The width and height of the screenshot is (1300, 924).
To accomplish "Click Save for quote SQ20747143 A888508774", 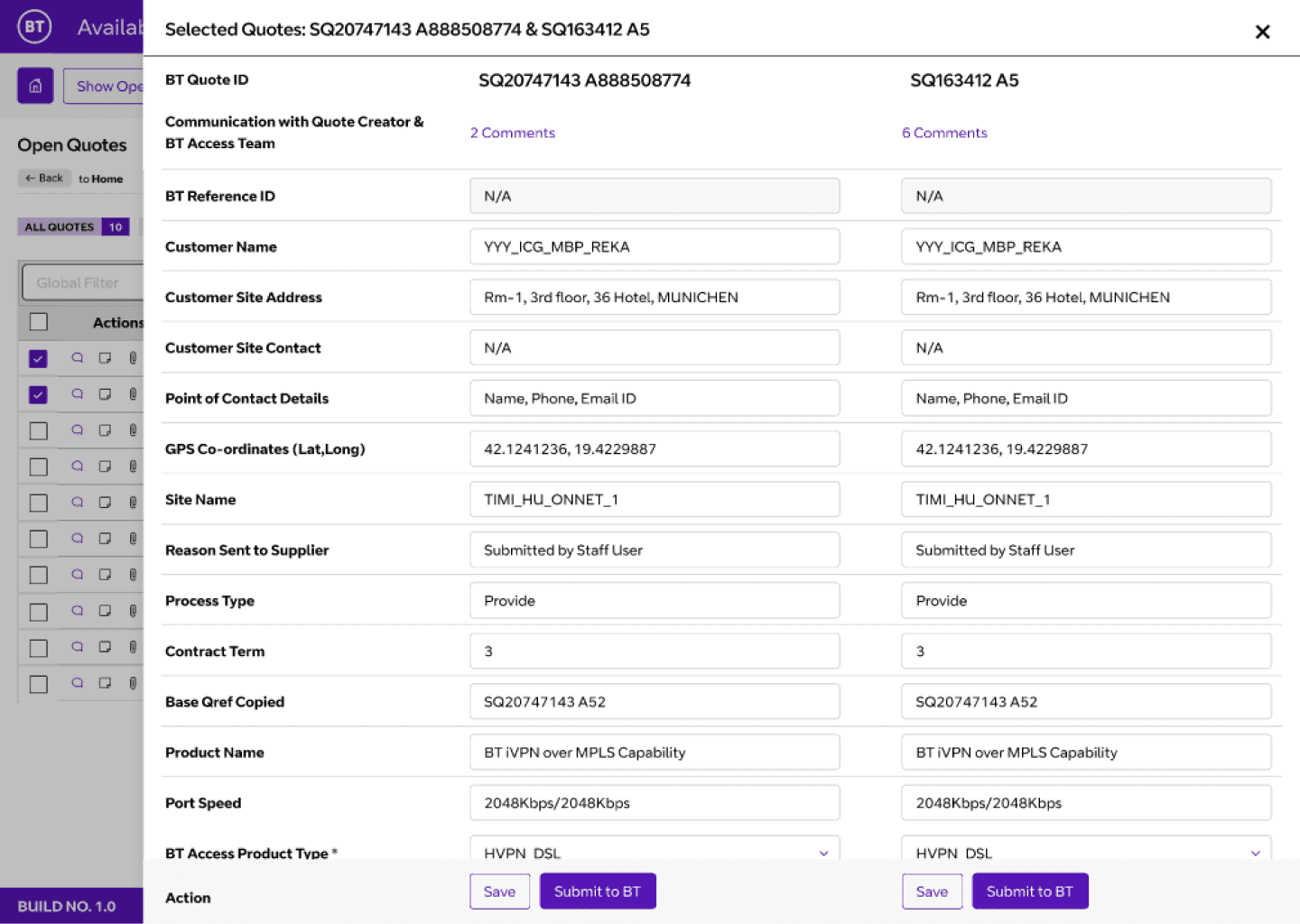I will 499,892.
